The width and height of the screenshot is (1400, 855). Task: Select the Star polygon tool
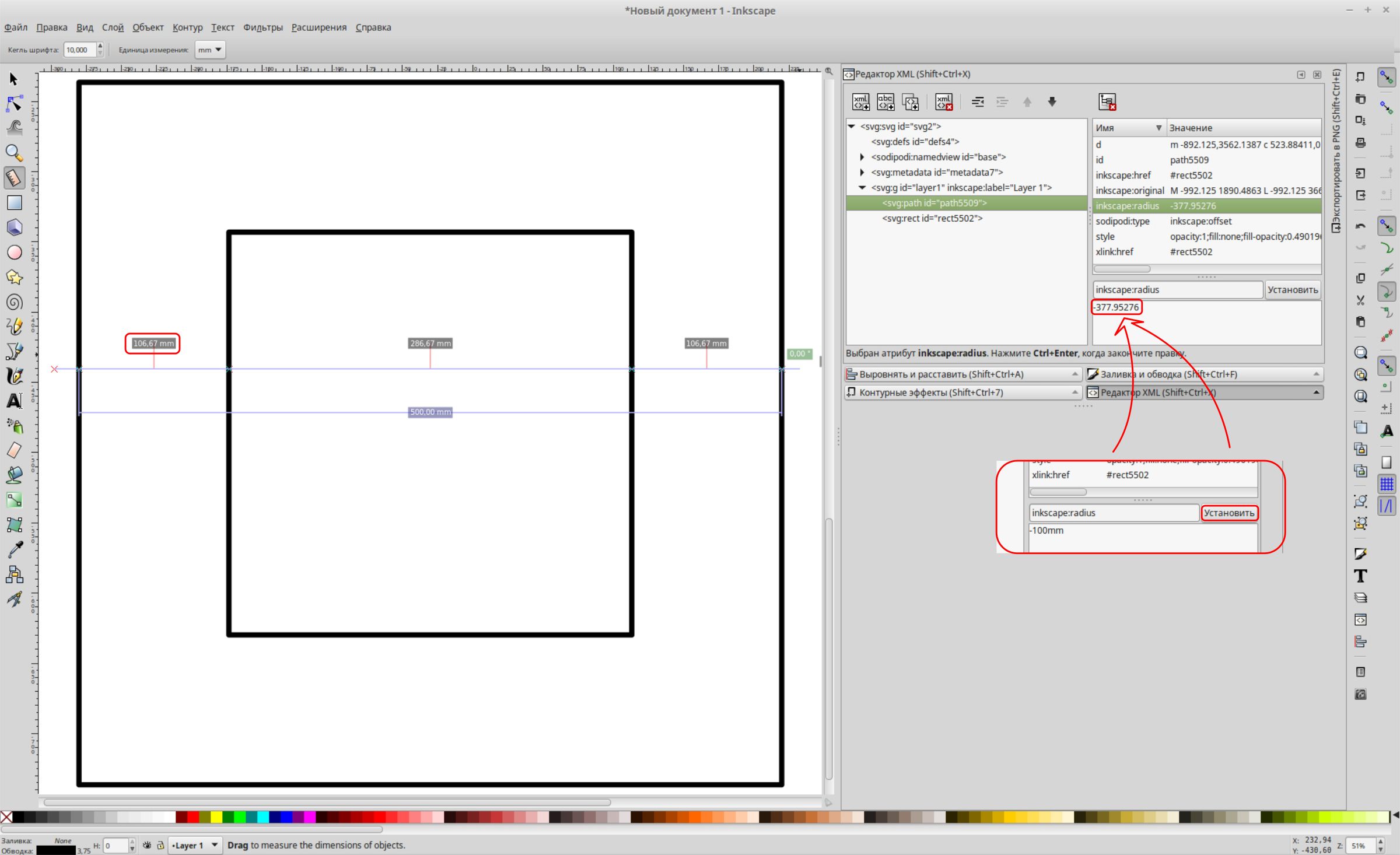(x=14, y=278)
